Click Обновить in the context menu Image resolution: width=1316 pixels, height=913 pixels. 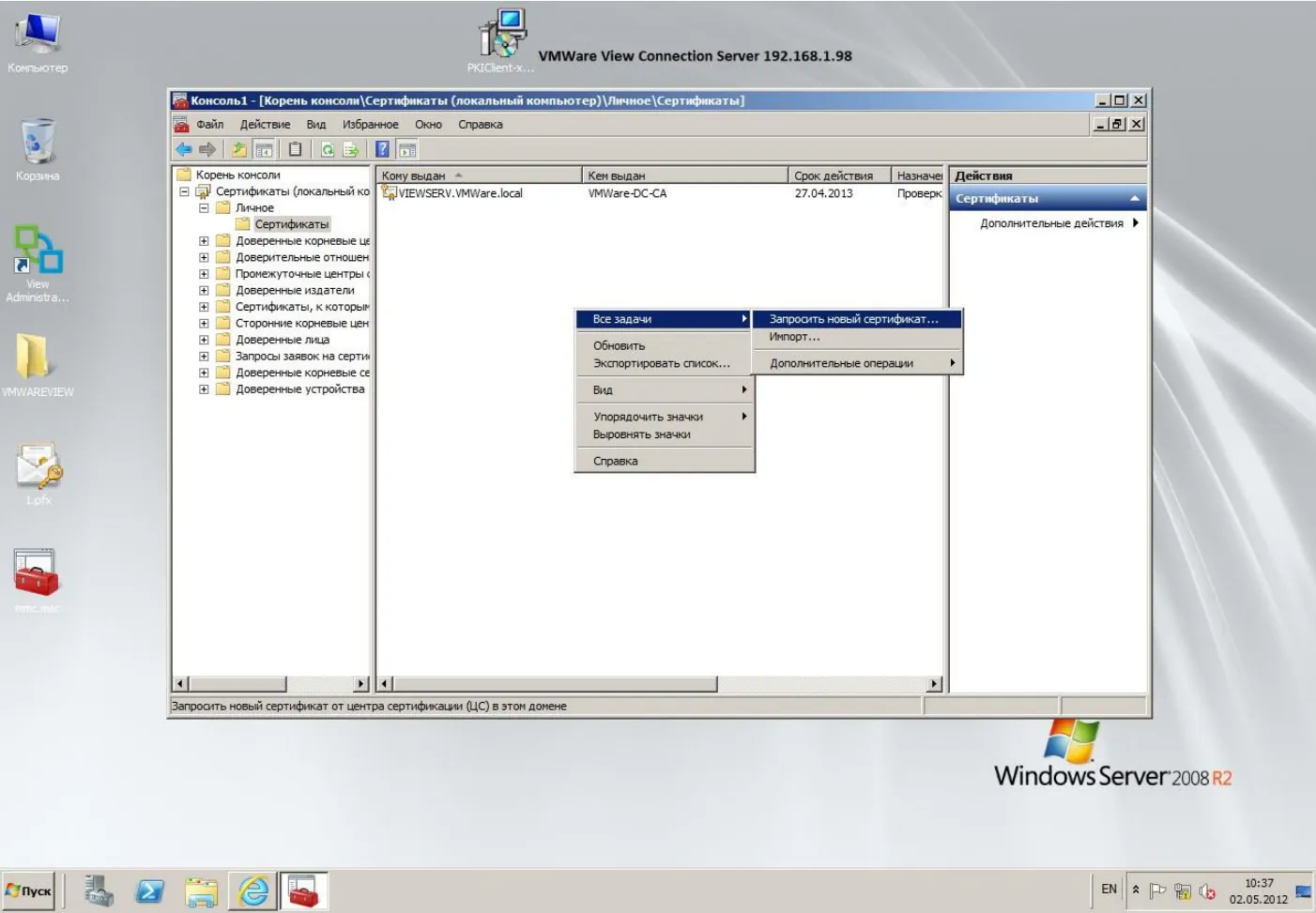(664, 345)
